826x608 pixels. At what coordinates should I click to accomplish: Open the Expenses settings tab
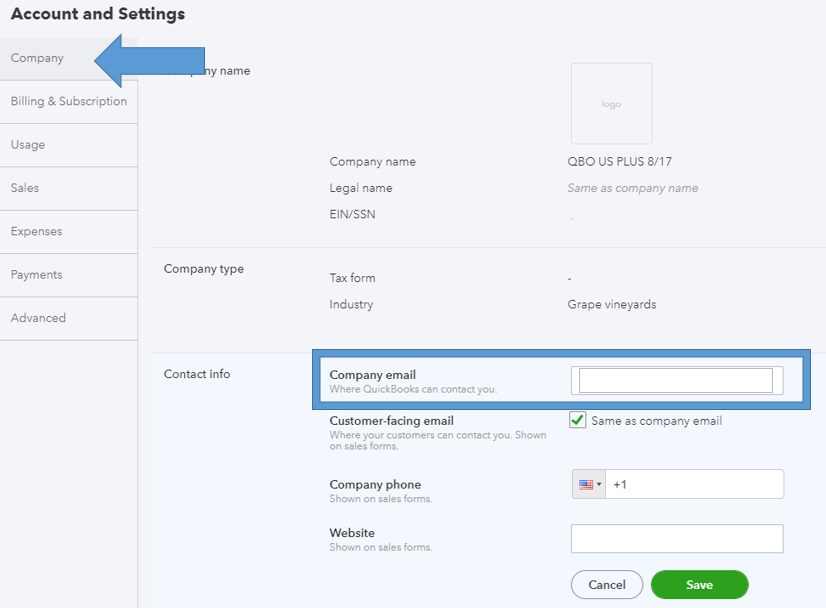[x=37, y=231]
